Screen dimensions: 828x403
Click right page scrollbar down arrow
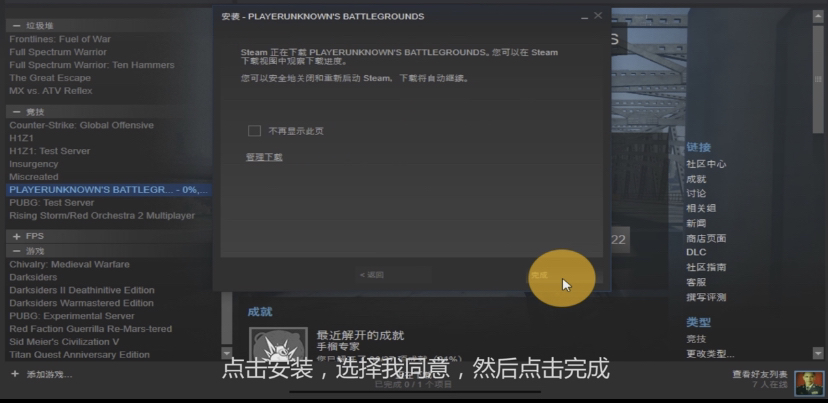pos(818,353)
